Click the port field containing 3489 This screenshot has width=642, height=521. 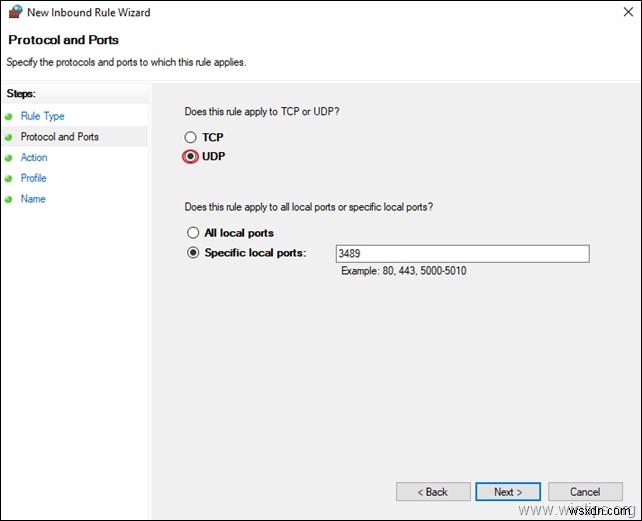pyautogui.click(x=463, y=254)
